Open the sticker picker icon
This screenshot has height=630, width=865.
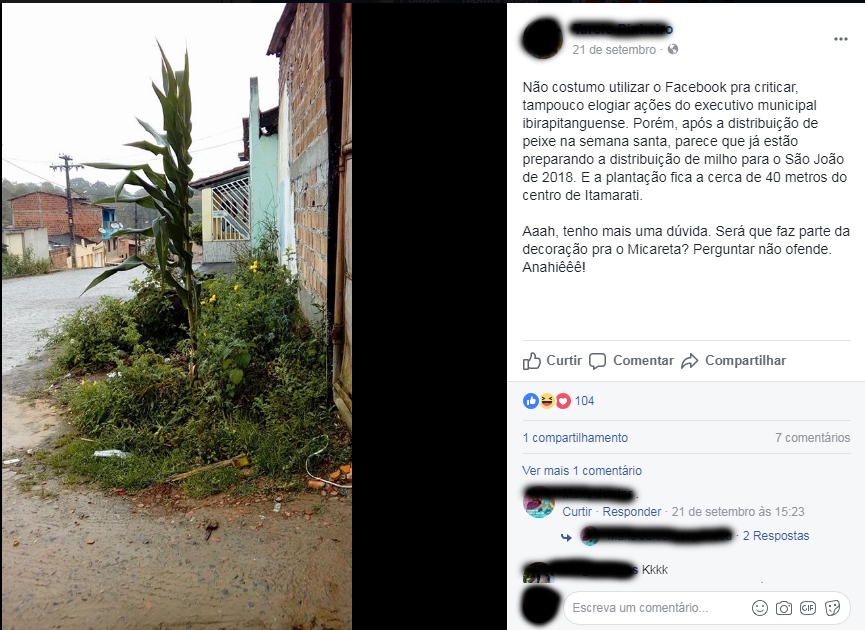(x=832, y=608)
